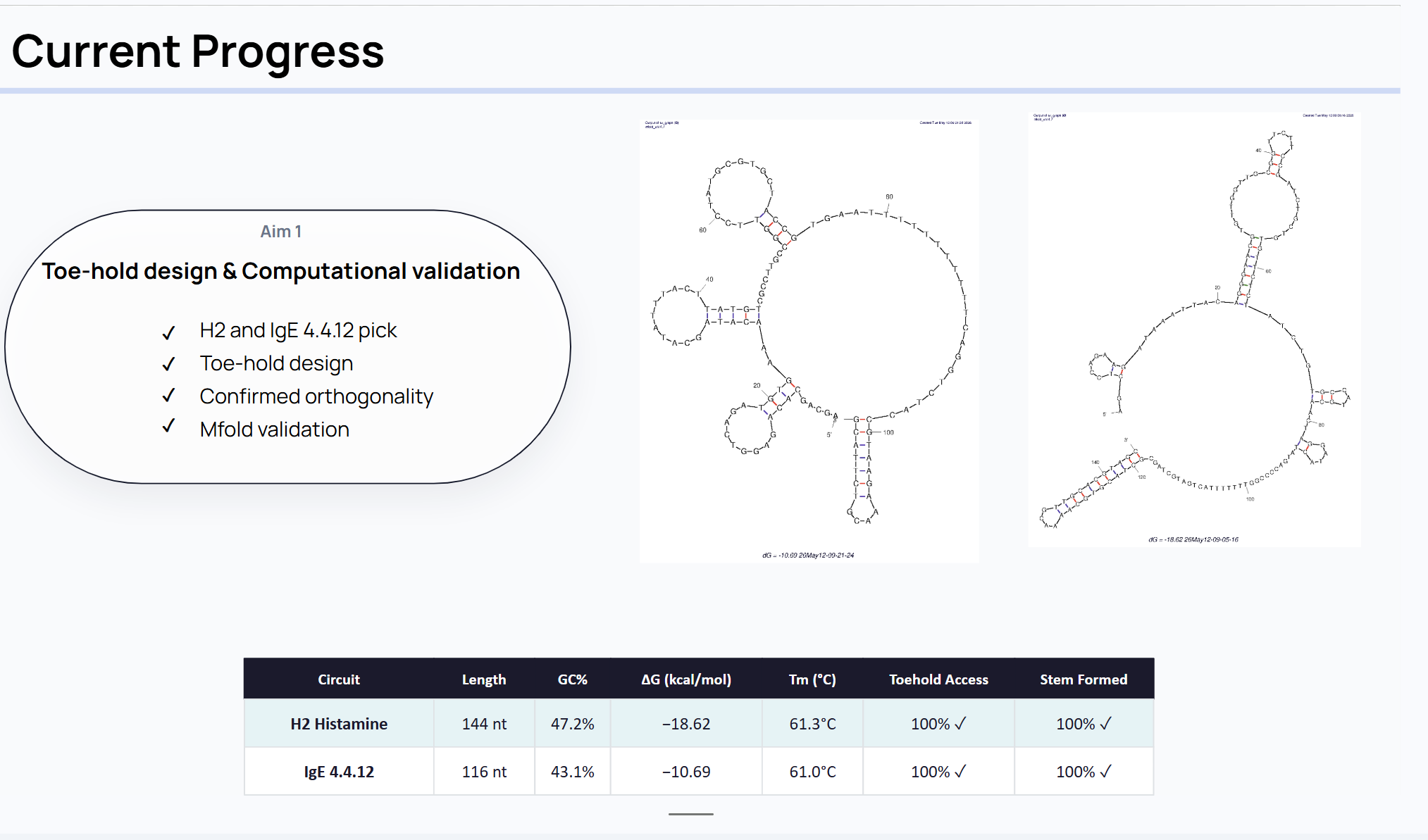1428x840 pixels.
Task: Click the Toe-hold design & Computational validation heading
Action: [280, 271]
